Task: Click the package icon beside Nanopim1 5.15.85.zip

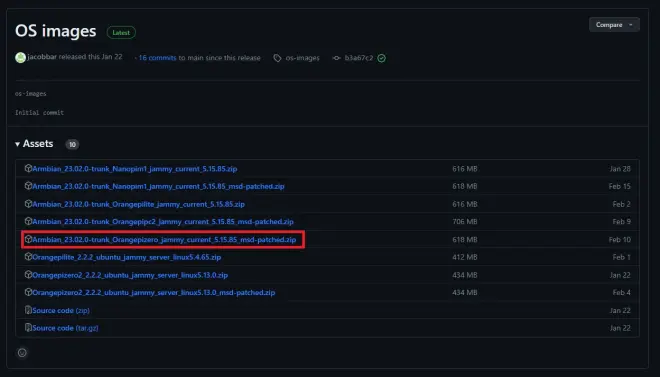Action: (28, 168)
